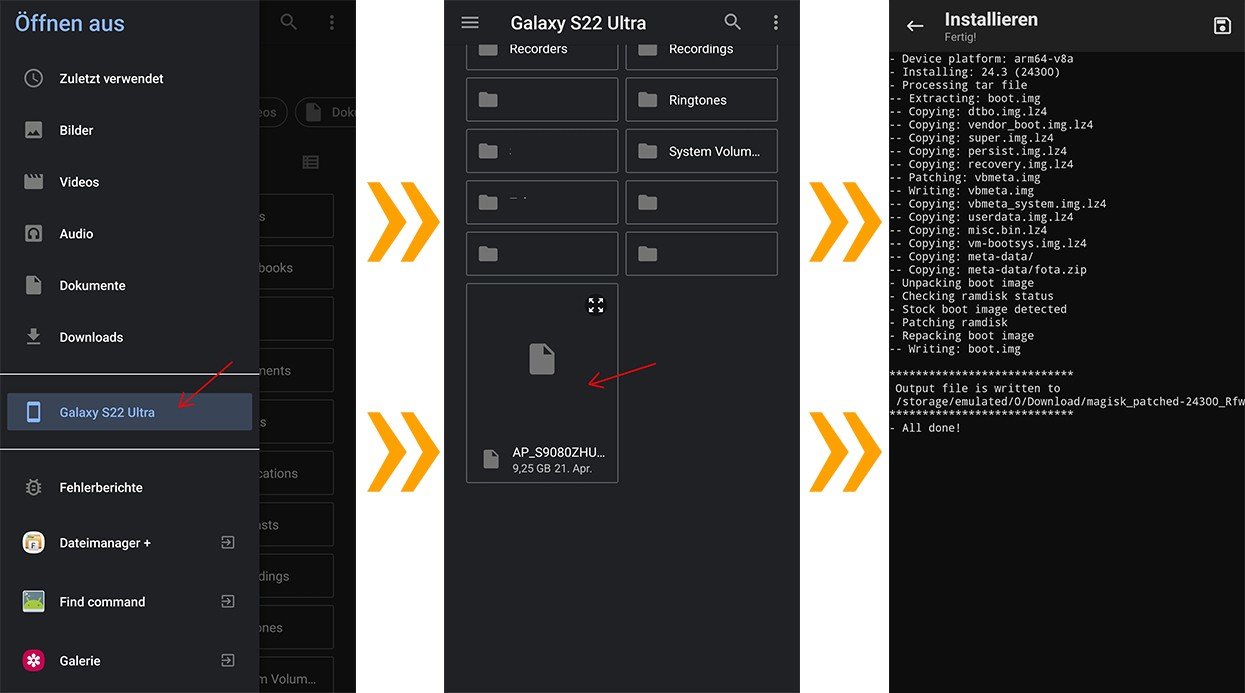
Task: Select Dokumente in the drawer
Action: click(x=129, y=285)
